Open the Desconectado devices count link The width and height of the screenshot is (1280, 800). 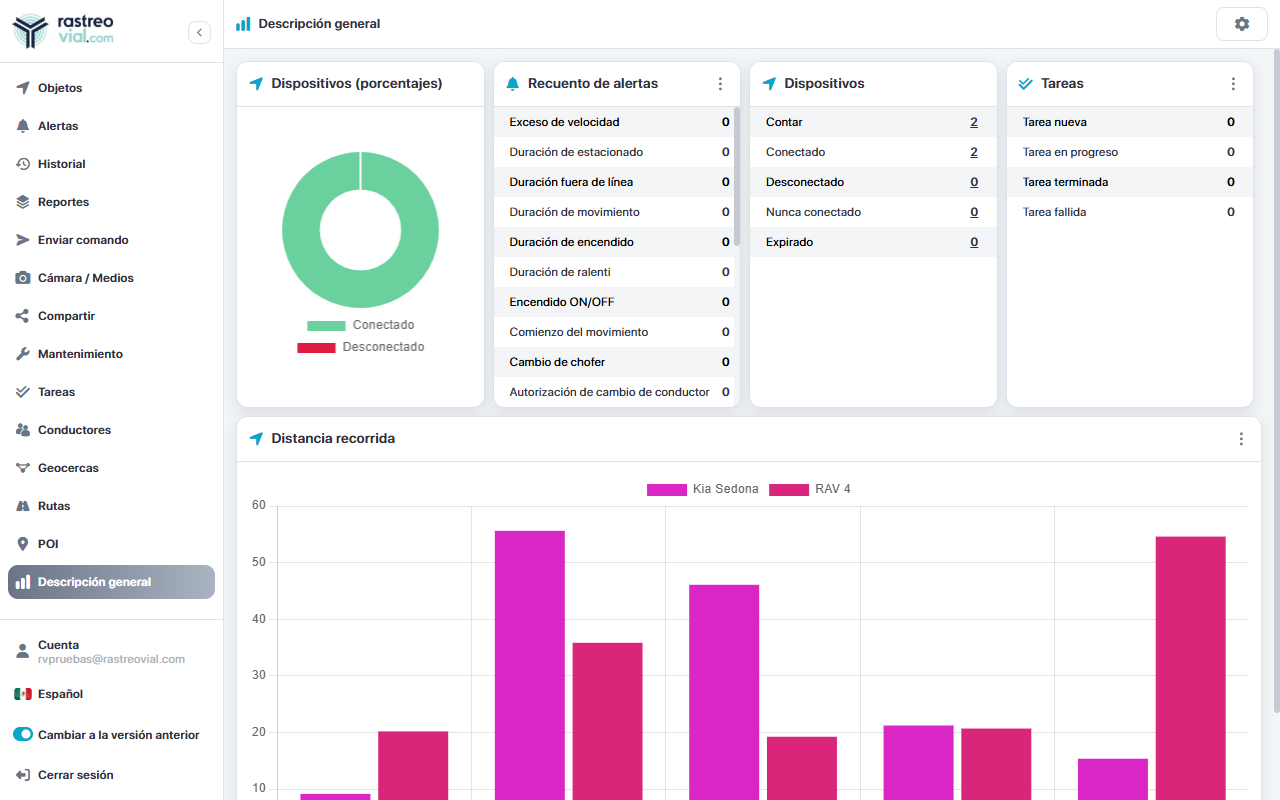coord(974,182)
